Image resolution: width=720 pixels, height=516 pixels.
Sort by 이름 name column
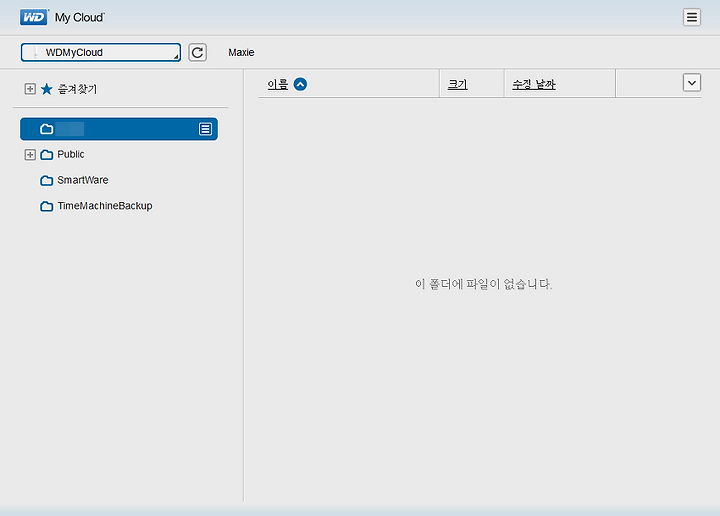point(277,84)
